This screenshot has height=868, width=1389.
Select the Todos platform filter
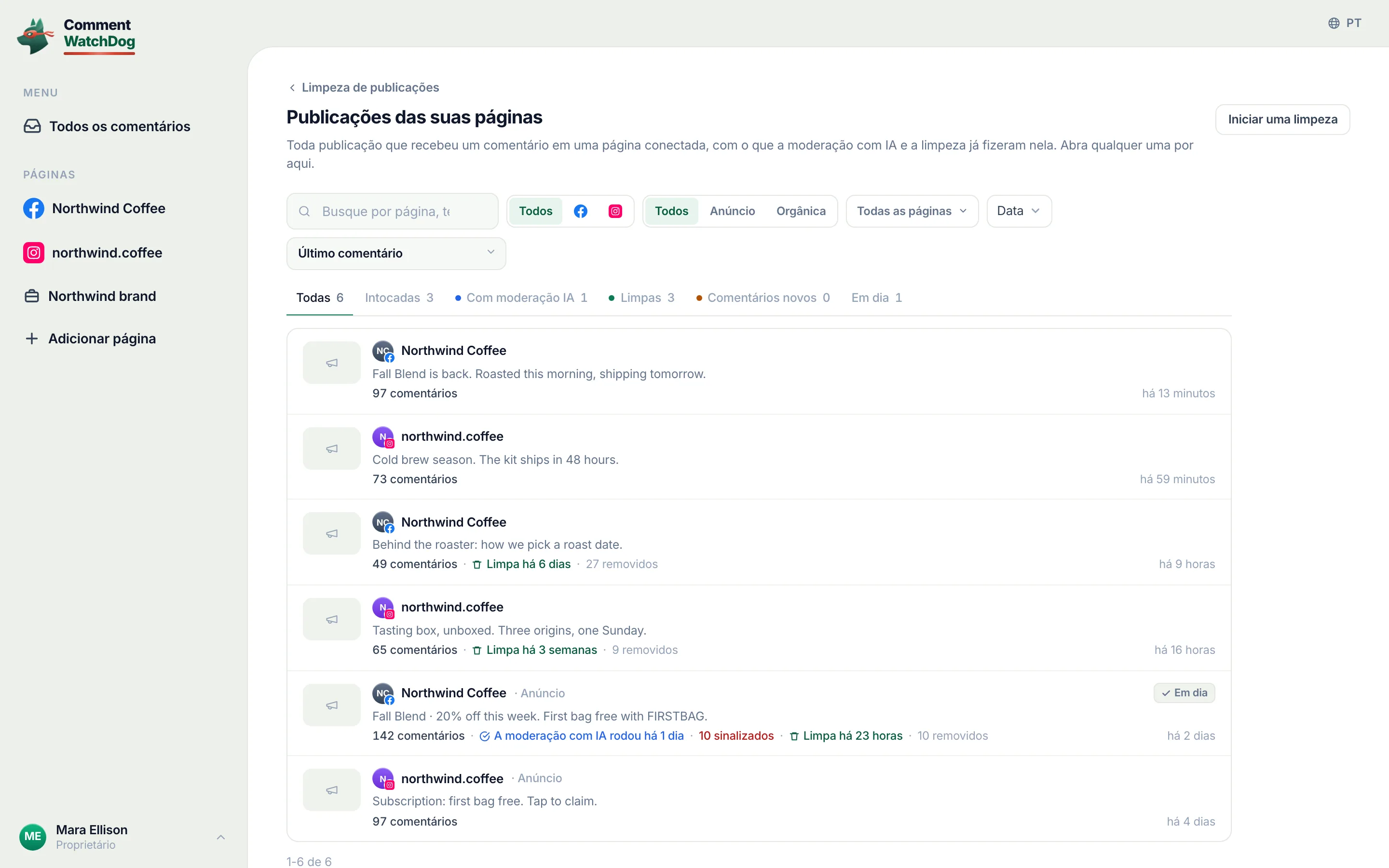[535, 211]
